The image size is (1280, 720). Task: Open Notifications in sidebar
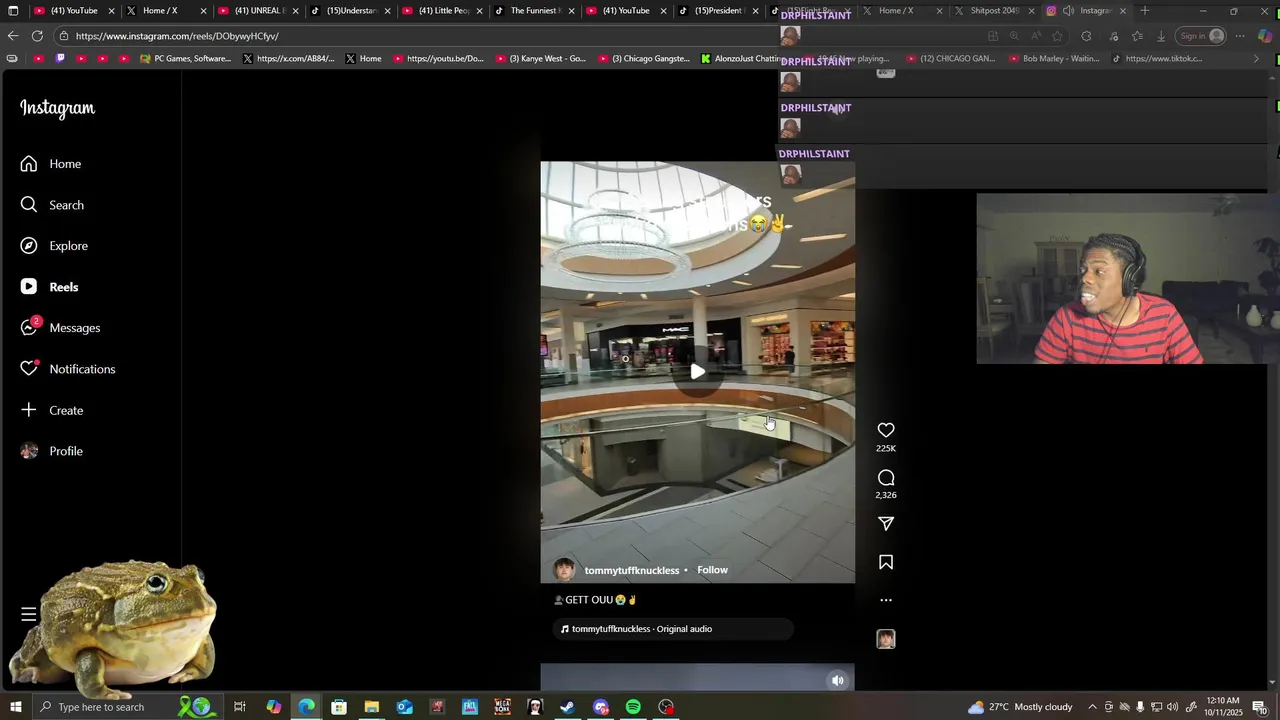[68, 369]
